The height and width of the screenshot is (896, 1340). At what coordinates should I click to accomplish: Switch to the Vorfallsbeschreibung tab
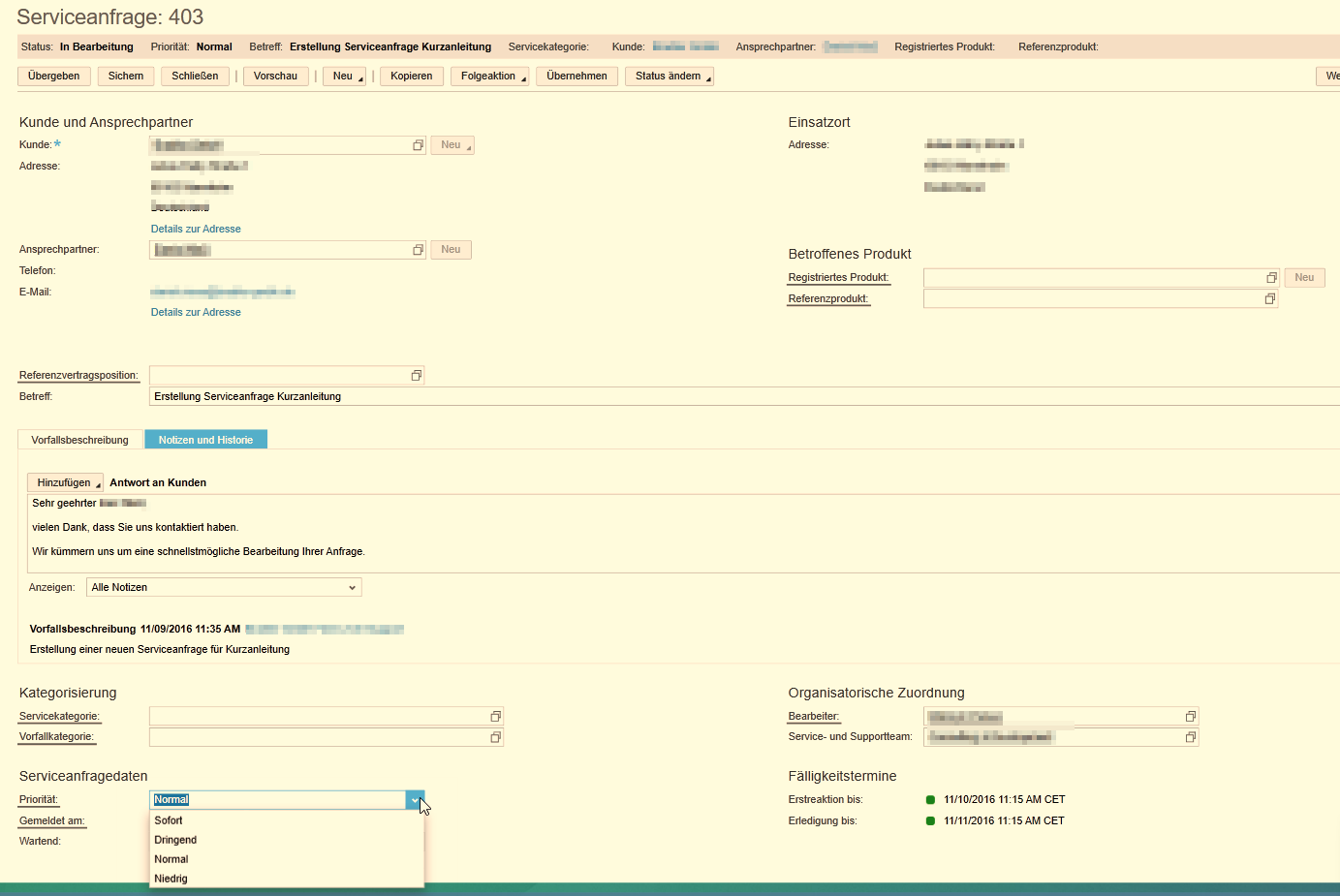coord(80,441)
